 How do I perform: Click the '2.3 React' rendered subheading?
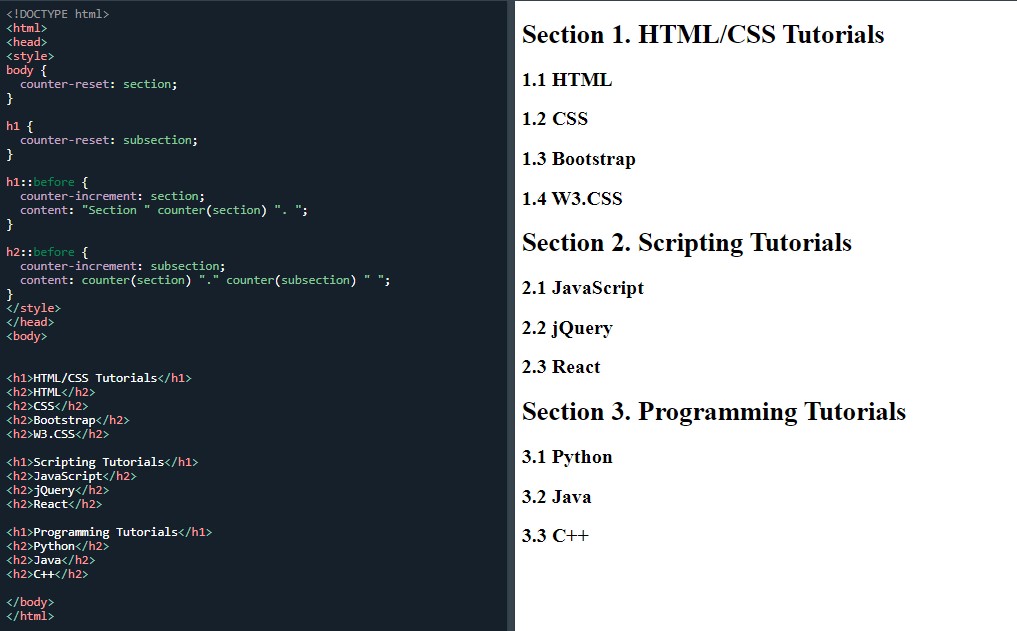[561, 367]
